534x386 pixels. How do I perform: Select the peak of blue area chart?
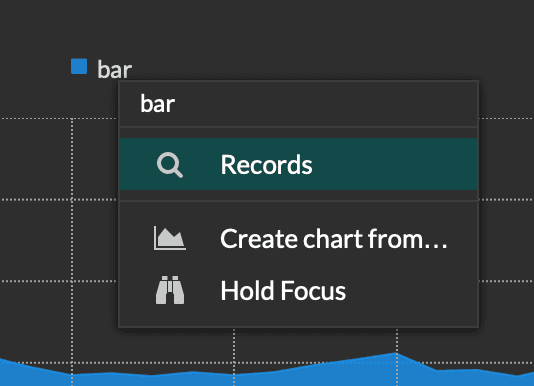[396, 354]
